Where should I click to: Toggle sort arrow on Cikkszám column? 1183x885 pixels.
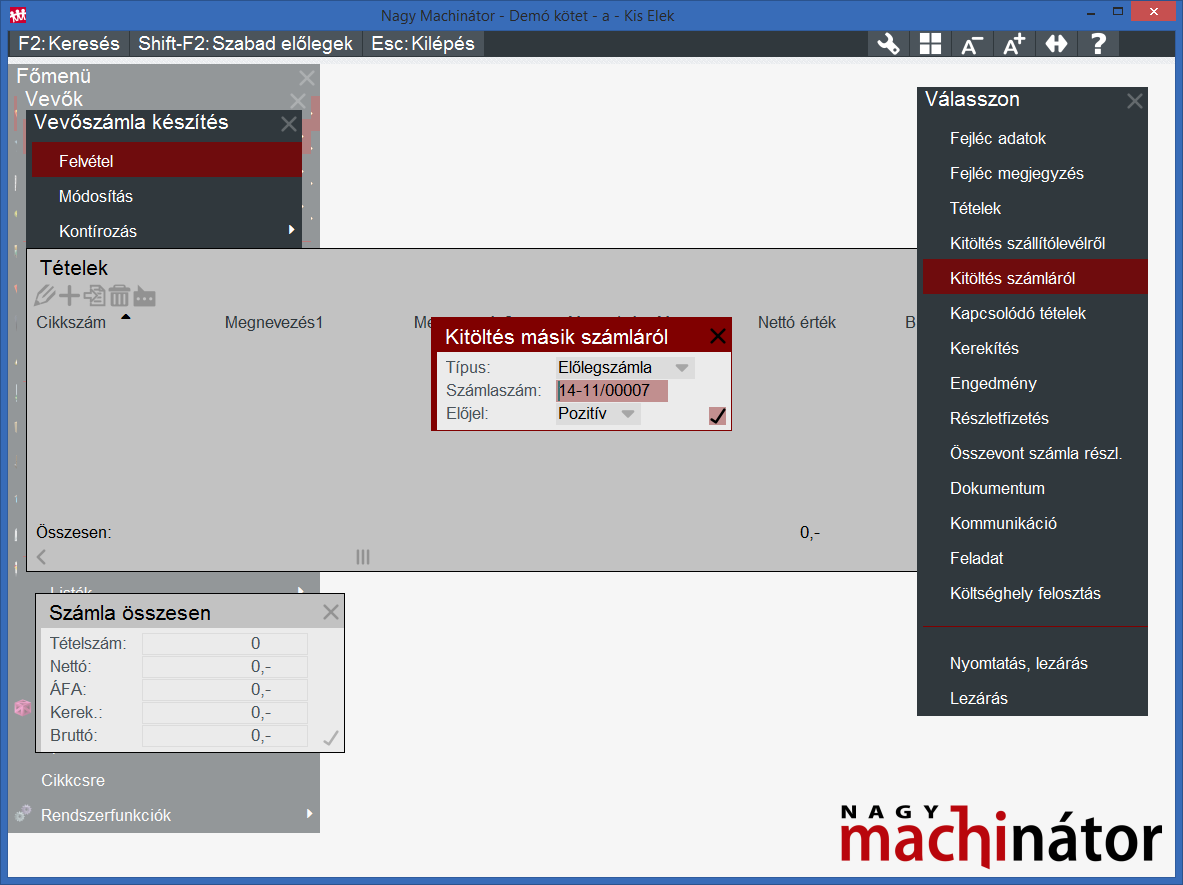[x=126, y=317]
